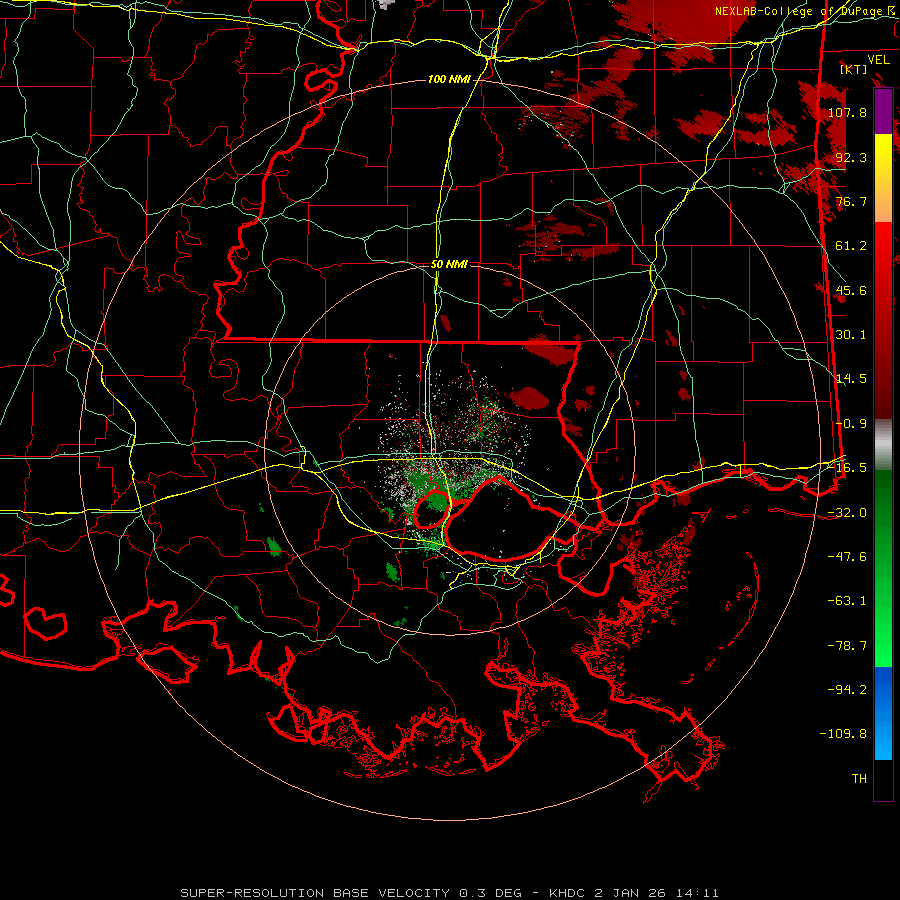Click the KHDC station identifier in the caption

(569, 893)
